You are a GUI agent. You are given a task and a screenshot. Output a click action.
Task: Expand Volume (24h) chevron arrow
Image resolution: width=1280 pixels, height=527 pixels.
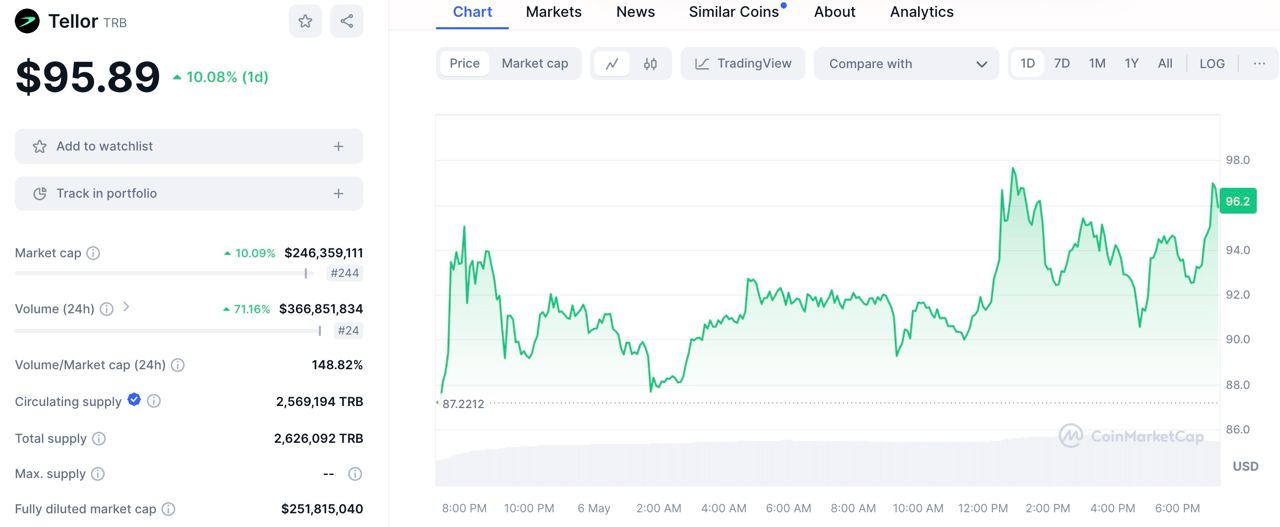coord(126,307)
